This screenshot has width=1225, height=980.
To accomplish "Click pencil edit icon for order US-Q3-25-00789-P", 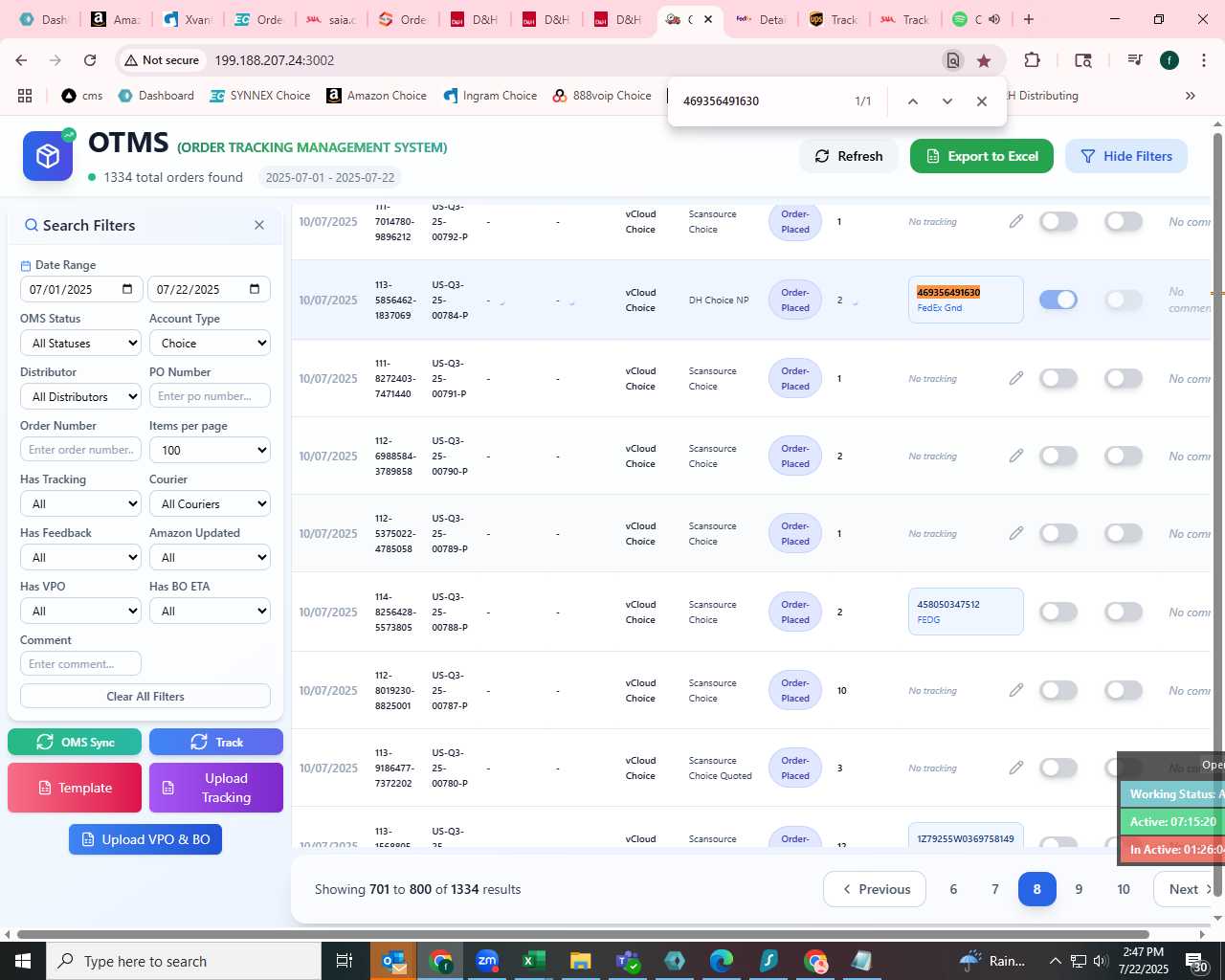I will point(1016,533).
